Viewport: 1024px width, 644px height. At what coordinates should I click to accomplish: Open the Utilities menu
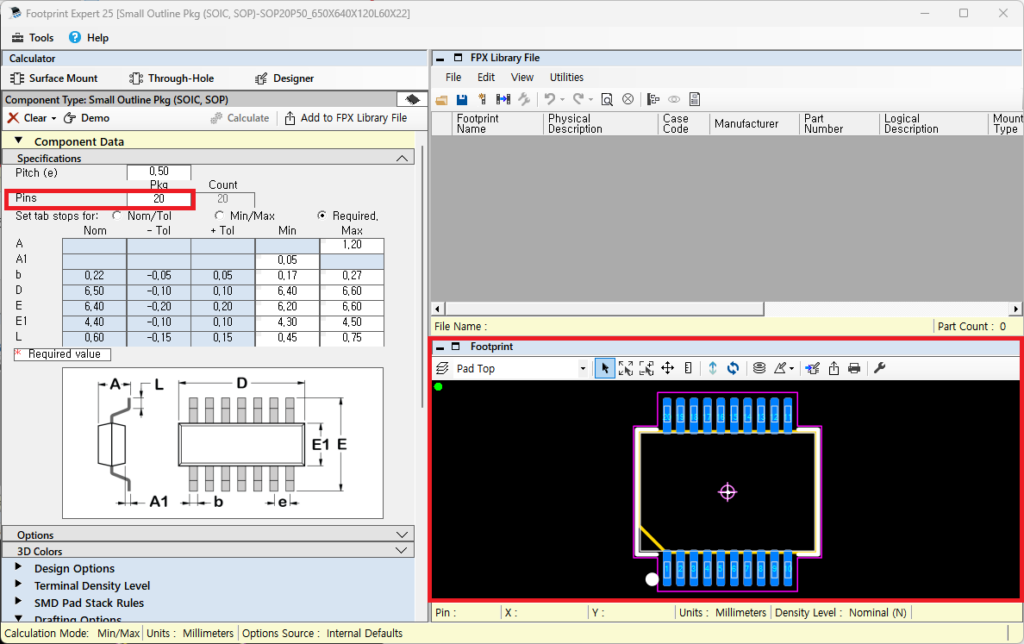(x=566, y=77)
